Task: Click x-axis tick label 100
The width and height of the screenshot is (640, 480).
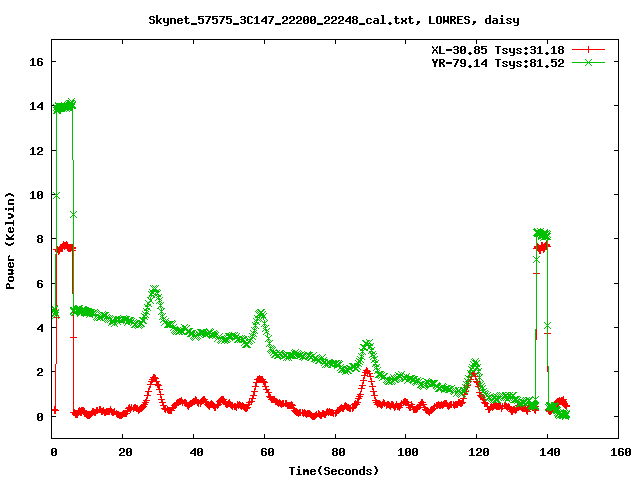Action: [408, 452]
